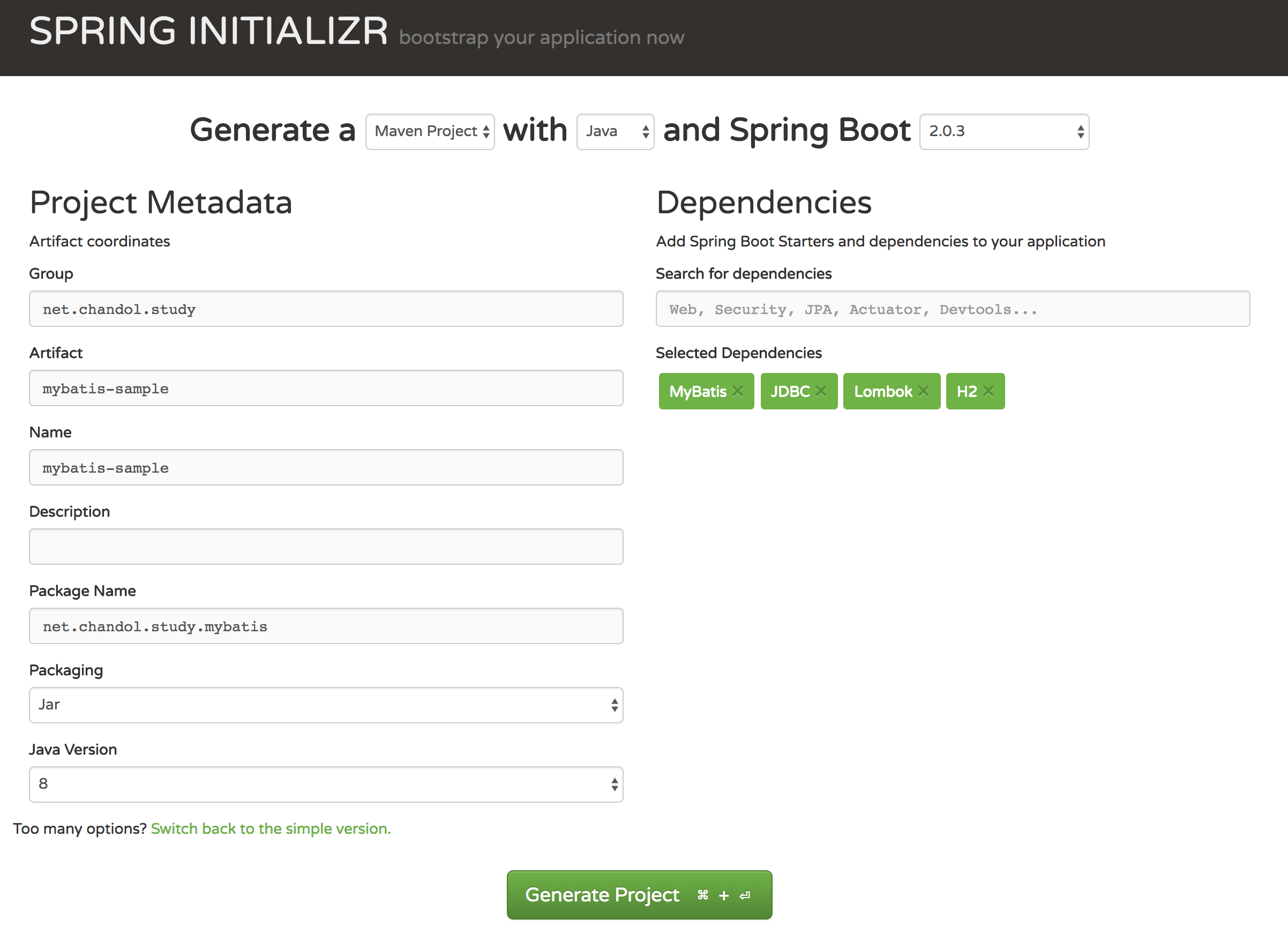
Task: Click the Dependencies heading
Action: 763,203
